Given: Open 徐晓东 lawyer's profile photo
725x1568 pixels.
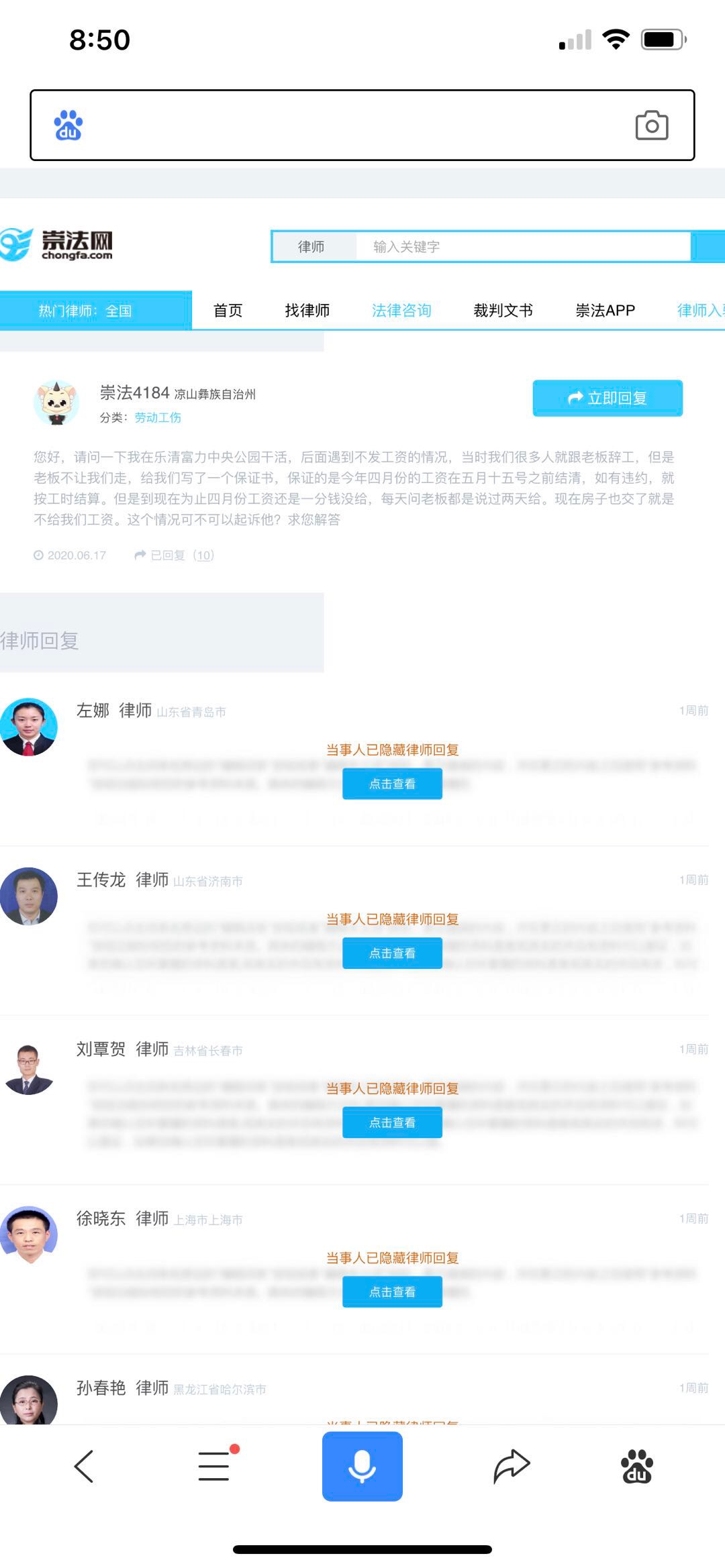Looking at the screenshot, I should point(29,1235).
